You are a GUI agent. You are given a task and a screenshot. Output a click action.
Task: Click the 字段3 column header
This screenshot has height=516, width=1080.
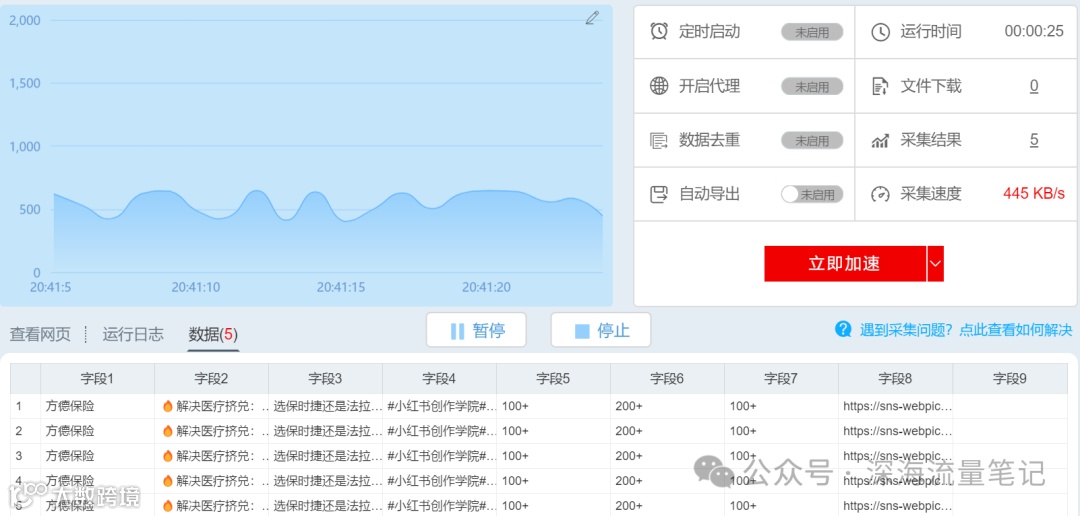coord(325,378)
